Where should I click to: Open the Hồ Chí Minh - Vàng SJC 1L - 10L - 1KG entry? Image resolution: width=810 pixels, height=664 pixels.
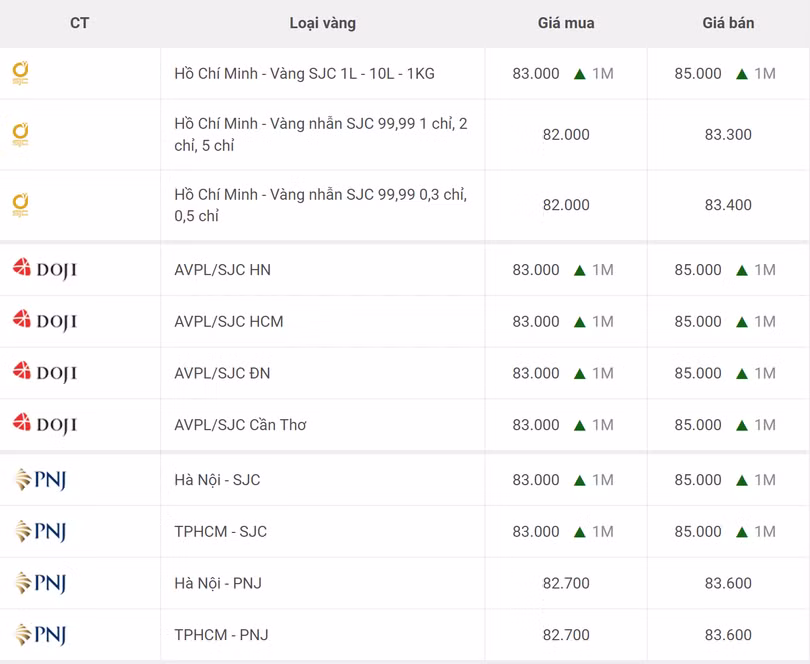tap(304, 74)
